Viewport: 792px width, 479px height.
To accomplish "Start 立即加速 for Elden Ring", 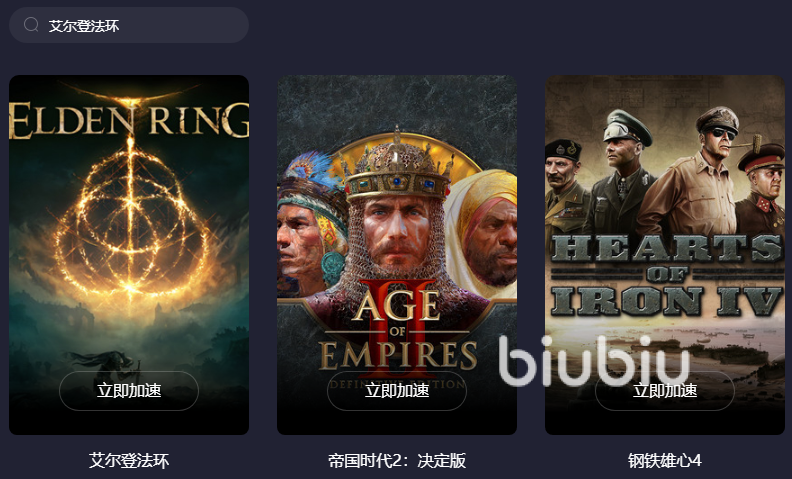I will point(129,391).
